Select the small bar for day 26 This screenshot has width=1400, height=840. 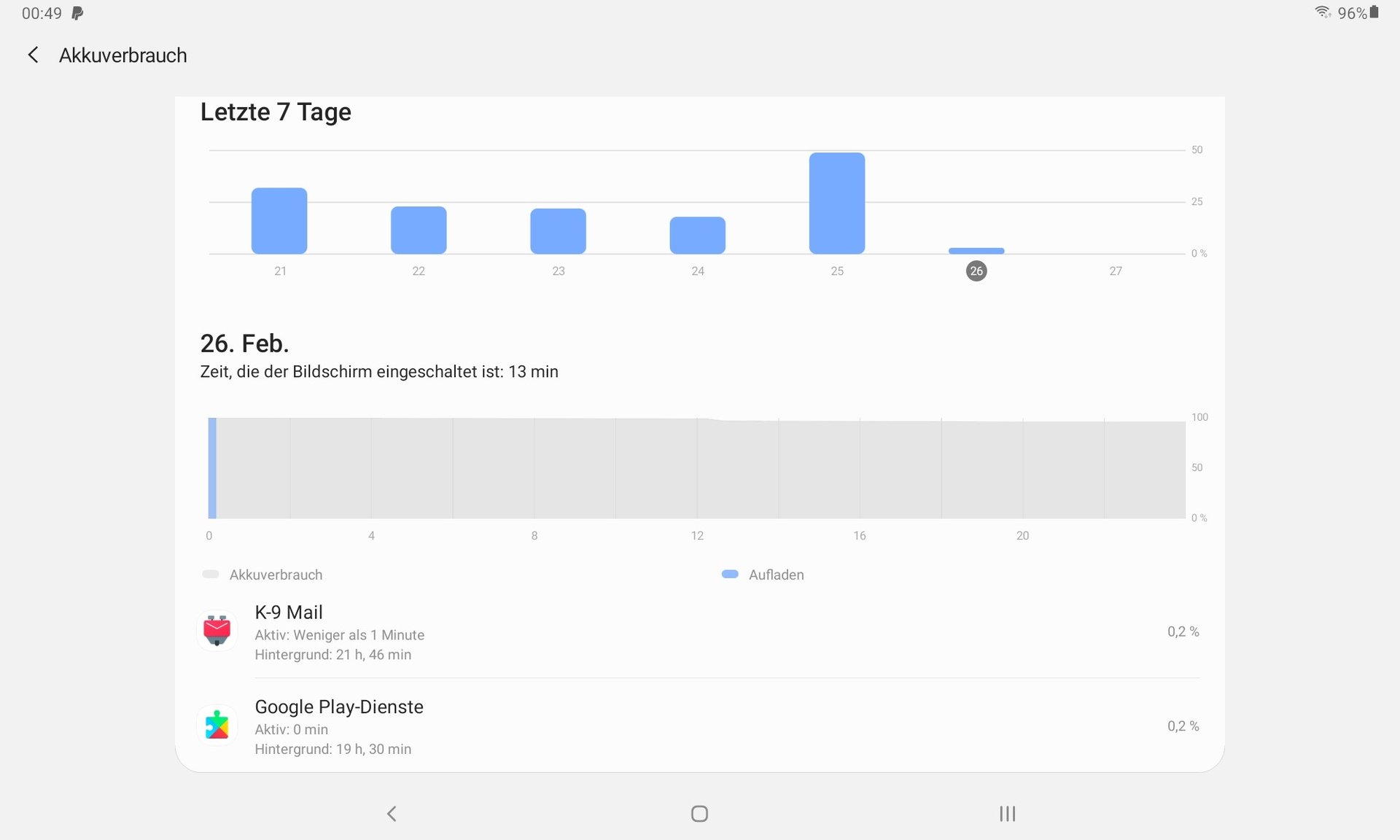pyautogui.click(x=976, y=251)
